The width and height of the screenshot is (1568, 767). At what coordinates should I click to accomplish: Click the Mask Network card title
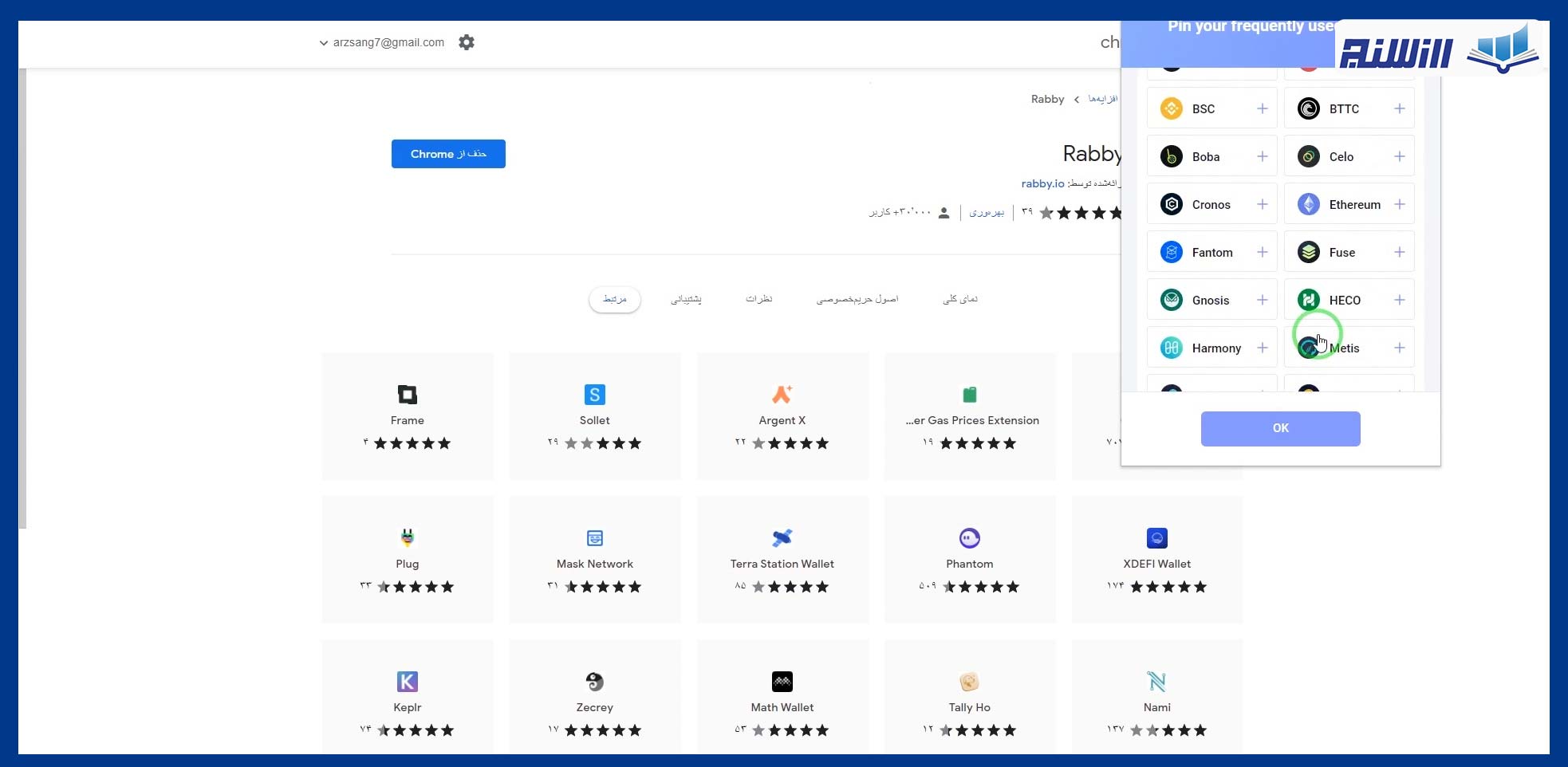click(x=595, y=564)
